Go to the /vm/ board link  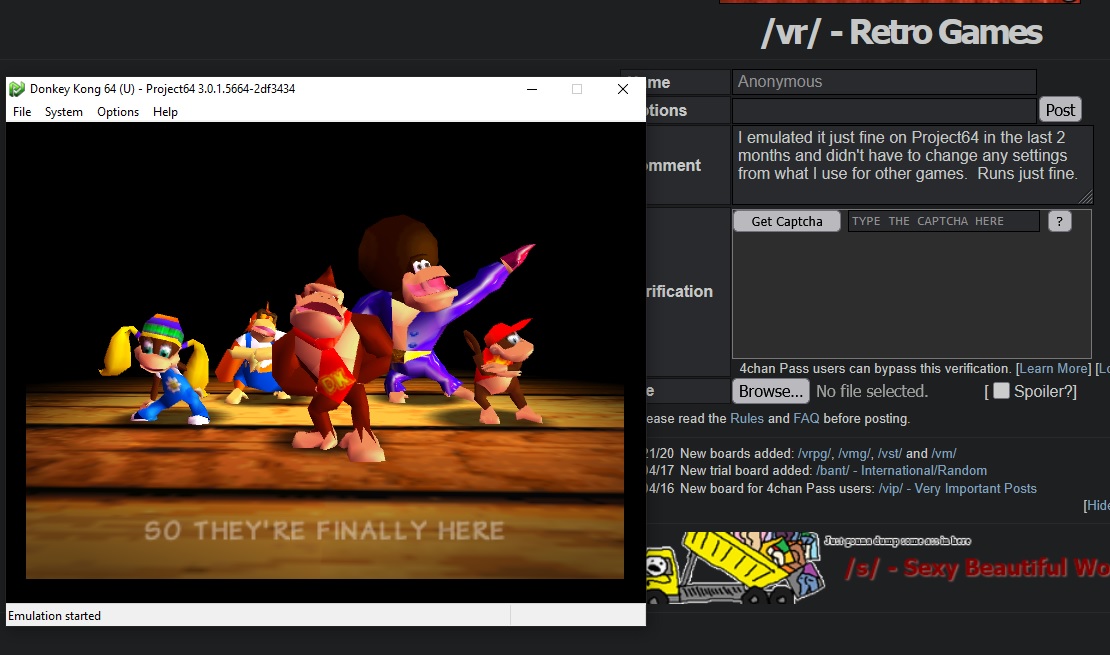(944, 453)
